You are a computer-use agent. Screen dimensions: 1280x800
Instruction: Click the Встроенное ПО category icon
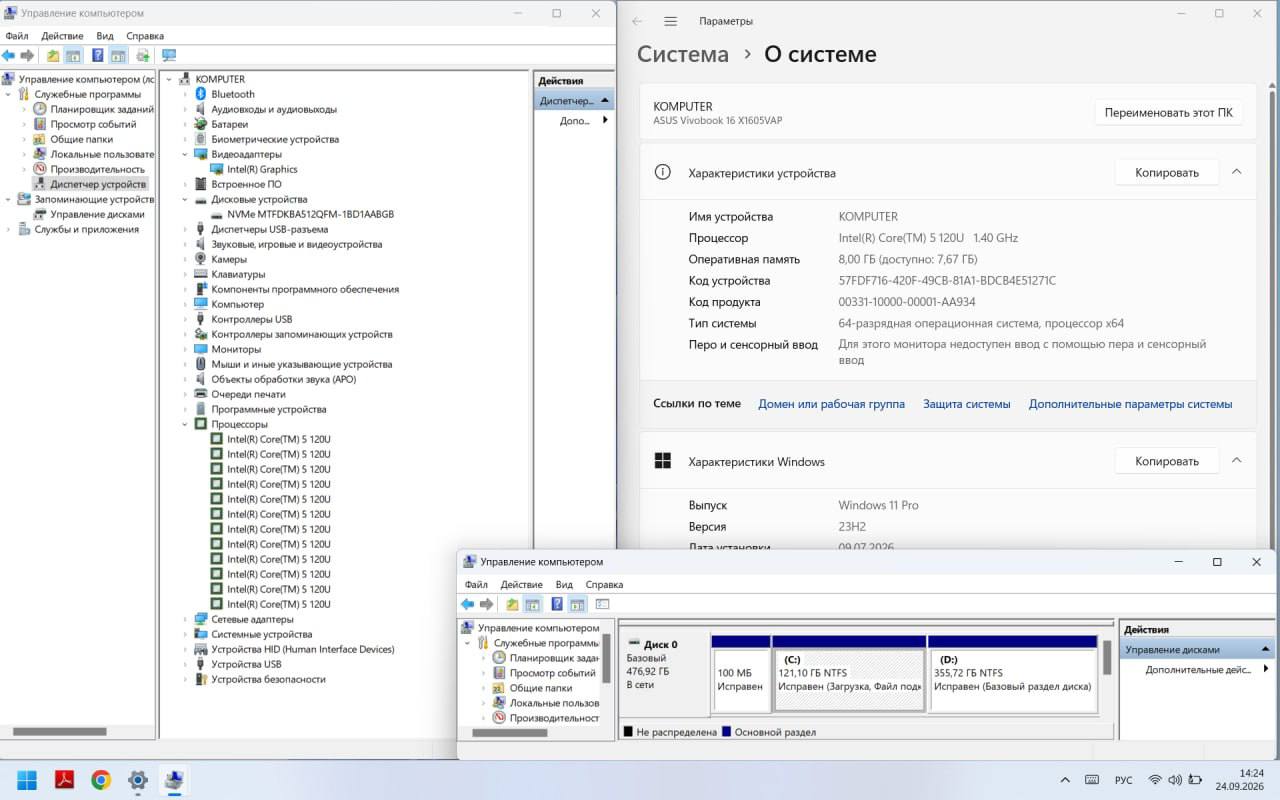(x=201, y=184)
